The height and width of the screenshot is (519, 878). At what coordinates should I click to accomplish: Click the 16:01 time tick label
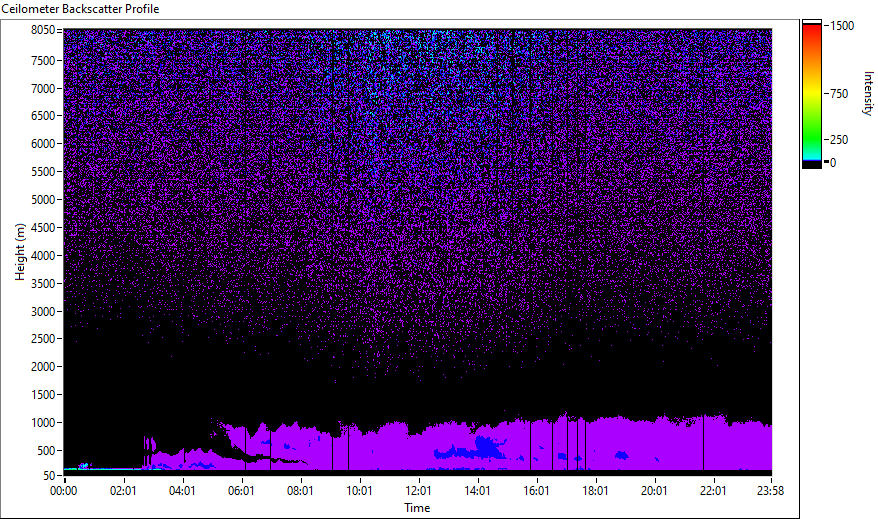[x=536, y=491]
